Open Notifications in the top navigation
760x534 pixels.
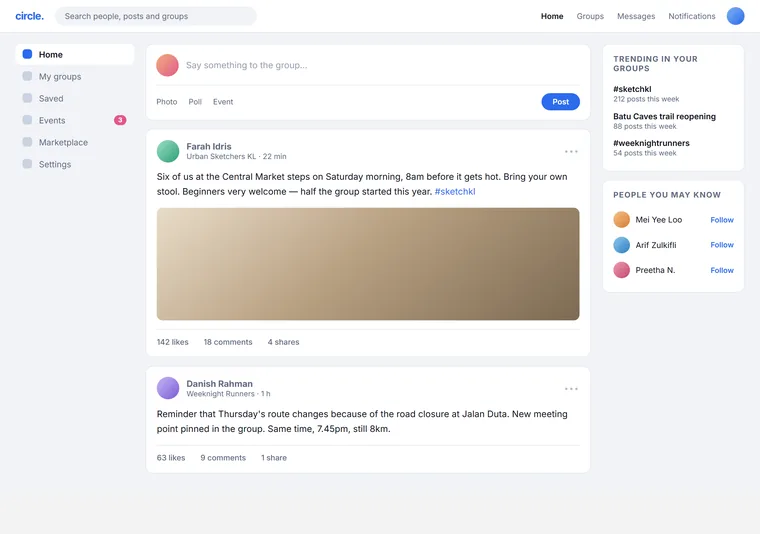692,16
